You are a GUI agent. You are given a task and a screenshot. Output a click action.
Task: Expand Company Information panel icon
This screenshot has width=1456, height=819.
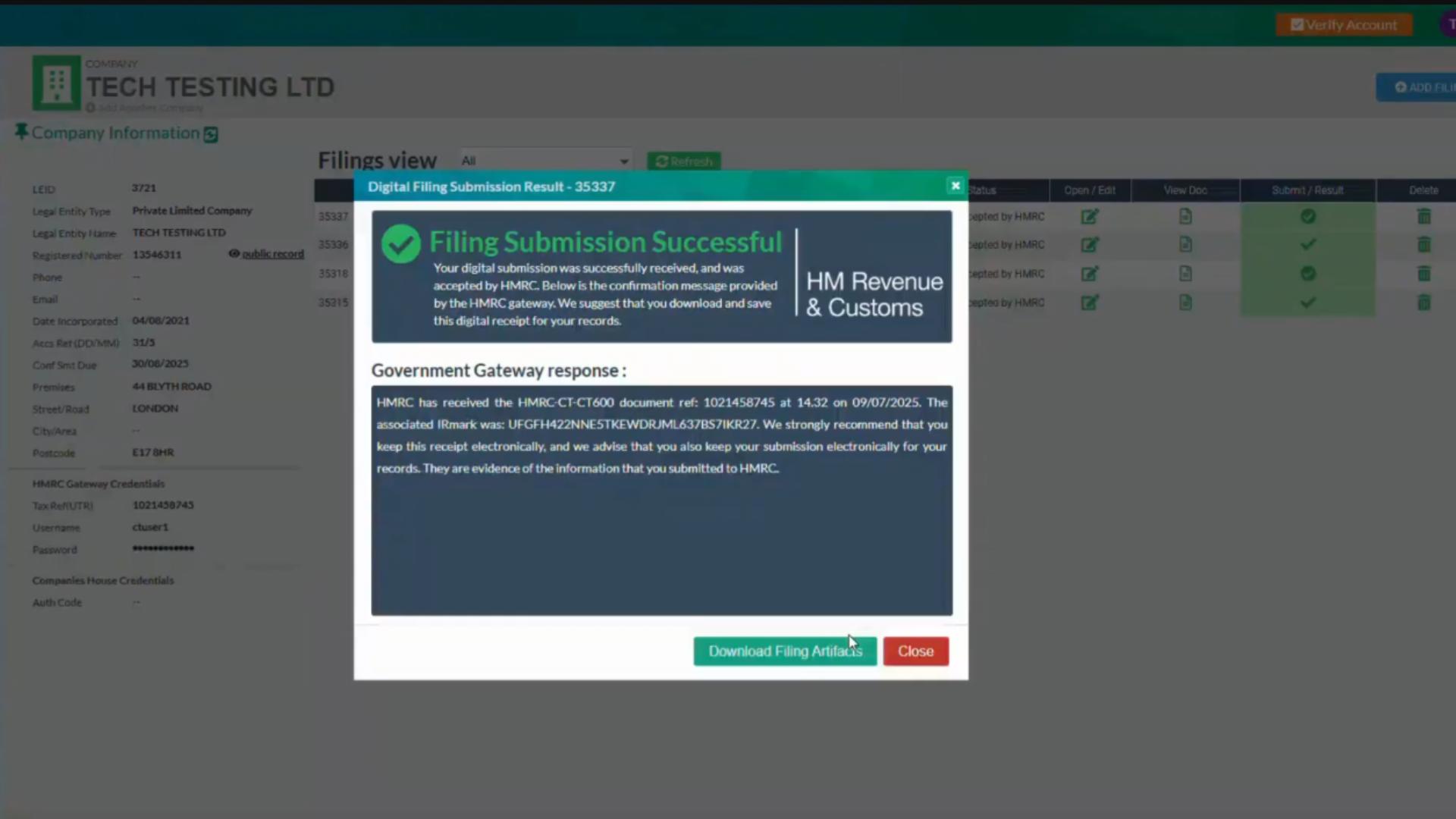coord(211,135)
